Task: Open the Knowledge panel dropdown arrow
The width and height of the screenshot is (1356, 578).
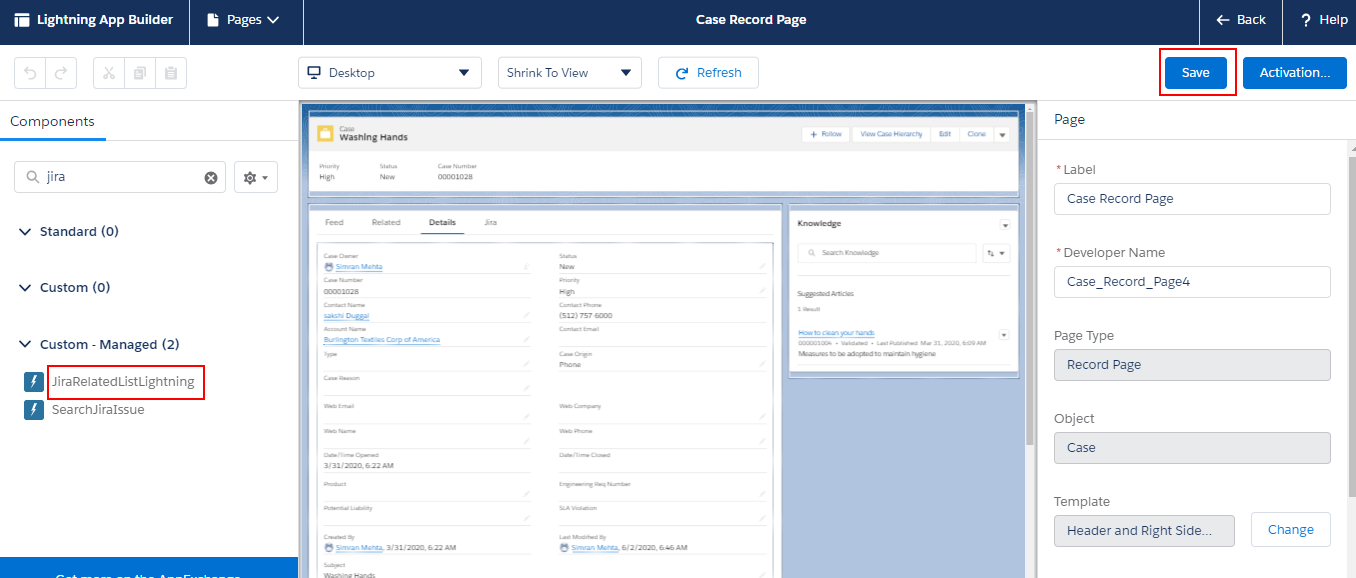Action: [x=1005, y=225]
